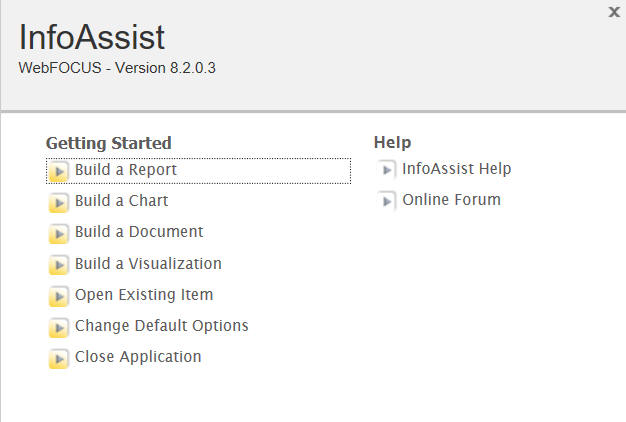Start the Build a Document option
The height and width of the screenshot is (422, 626).
point(139,232)
